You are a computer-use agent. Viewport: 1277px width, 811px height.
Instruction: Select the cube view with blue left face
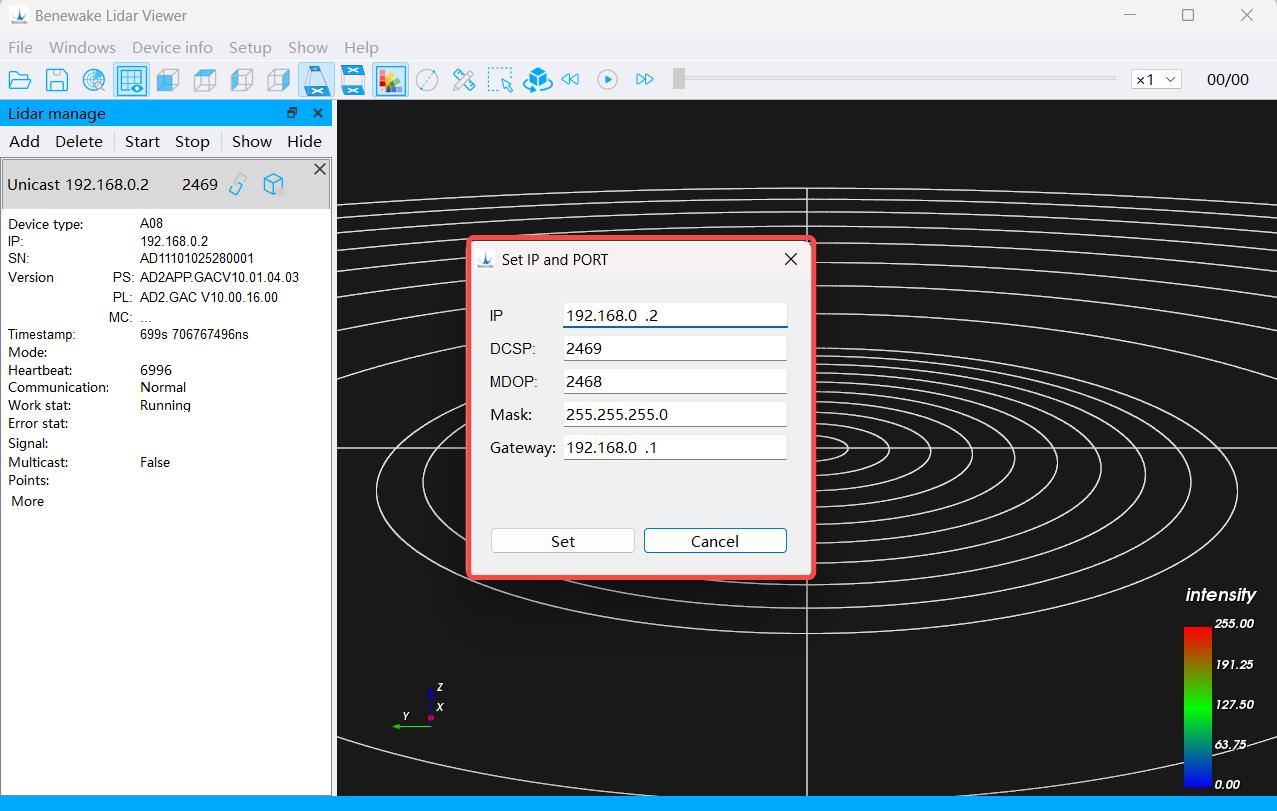pyautogui.click(x=242, y=80)
